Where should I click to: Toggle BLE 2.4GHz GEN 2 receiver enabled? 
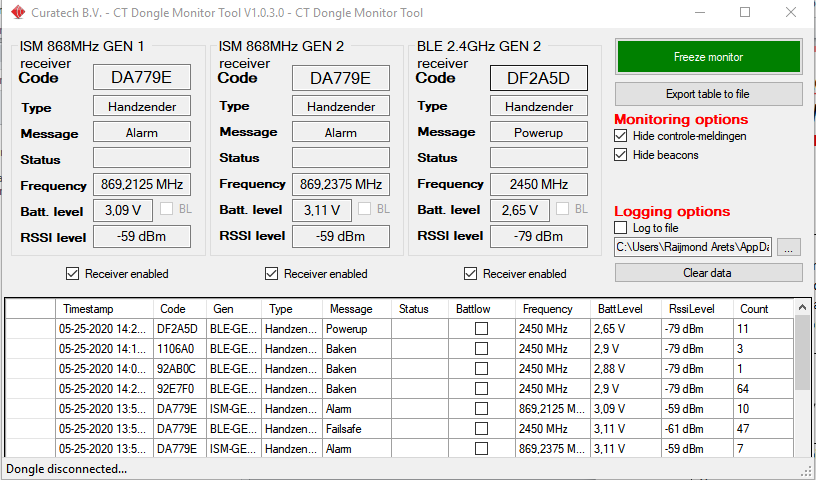click(x=470, y=274)
